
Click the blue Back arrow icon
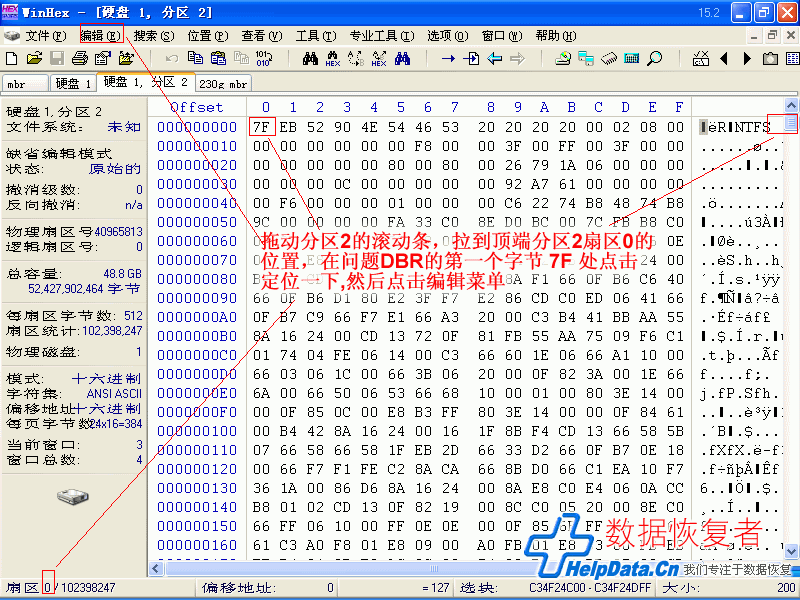click(x=494, y=59)
